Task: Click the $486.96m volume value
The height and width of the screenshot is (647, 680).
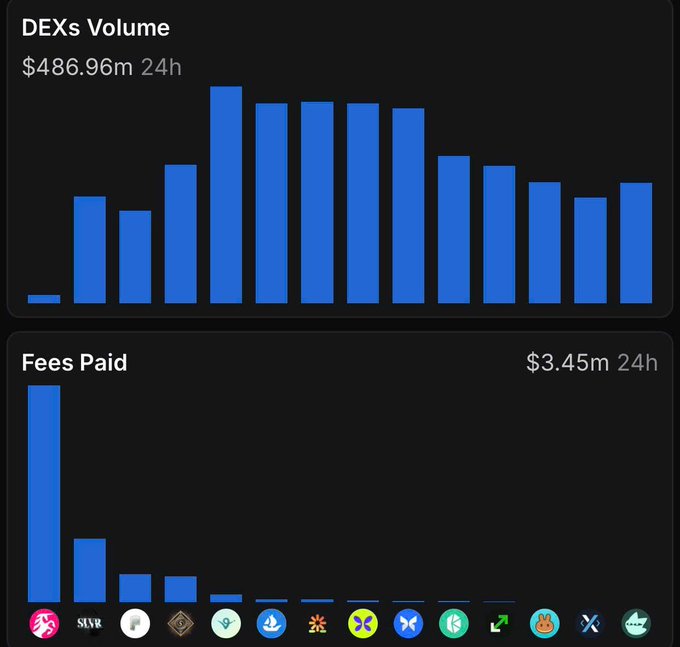Action: [x=77, y=67]
